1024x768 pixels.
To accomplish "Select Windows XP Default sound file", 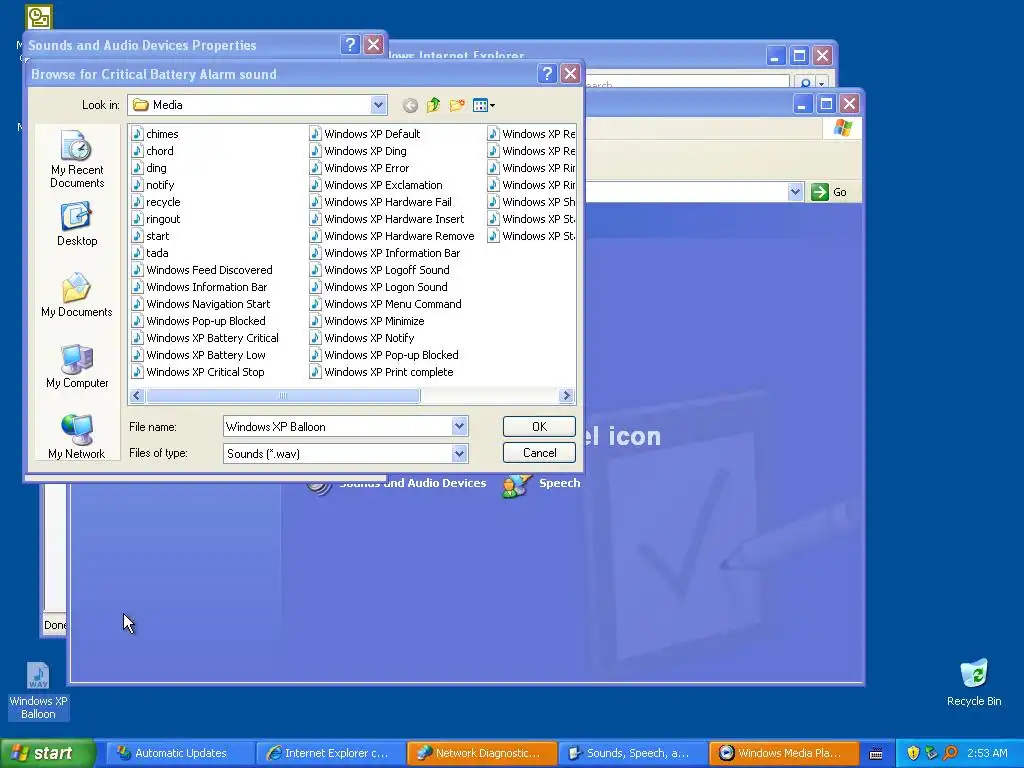I will 365,134.
